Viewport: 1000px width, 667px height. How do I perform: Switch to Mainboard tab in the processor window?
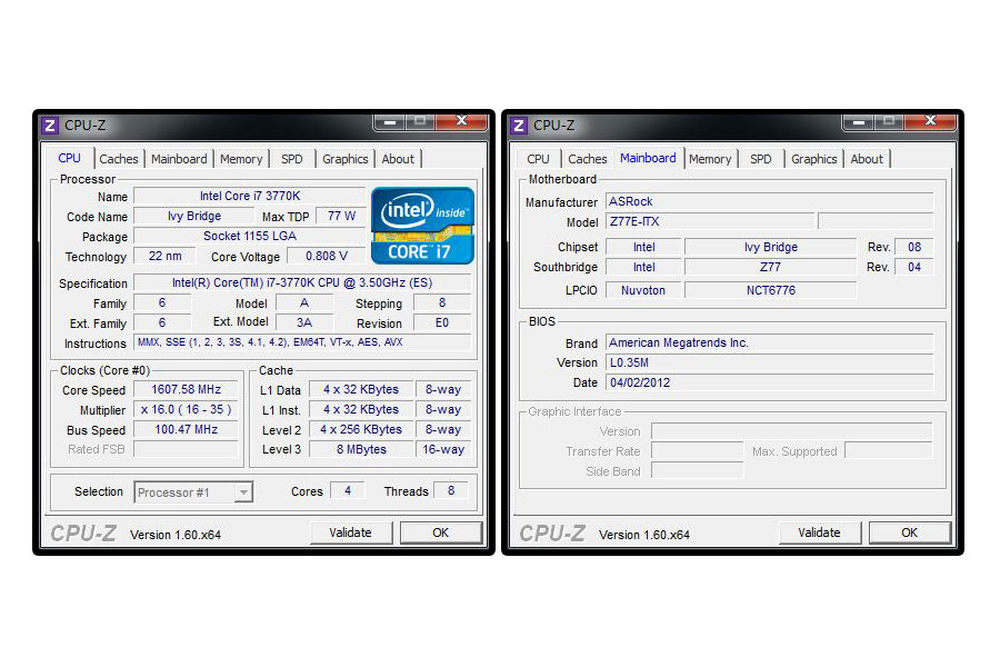tap(179, 159)
